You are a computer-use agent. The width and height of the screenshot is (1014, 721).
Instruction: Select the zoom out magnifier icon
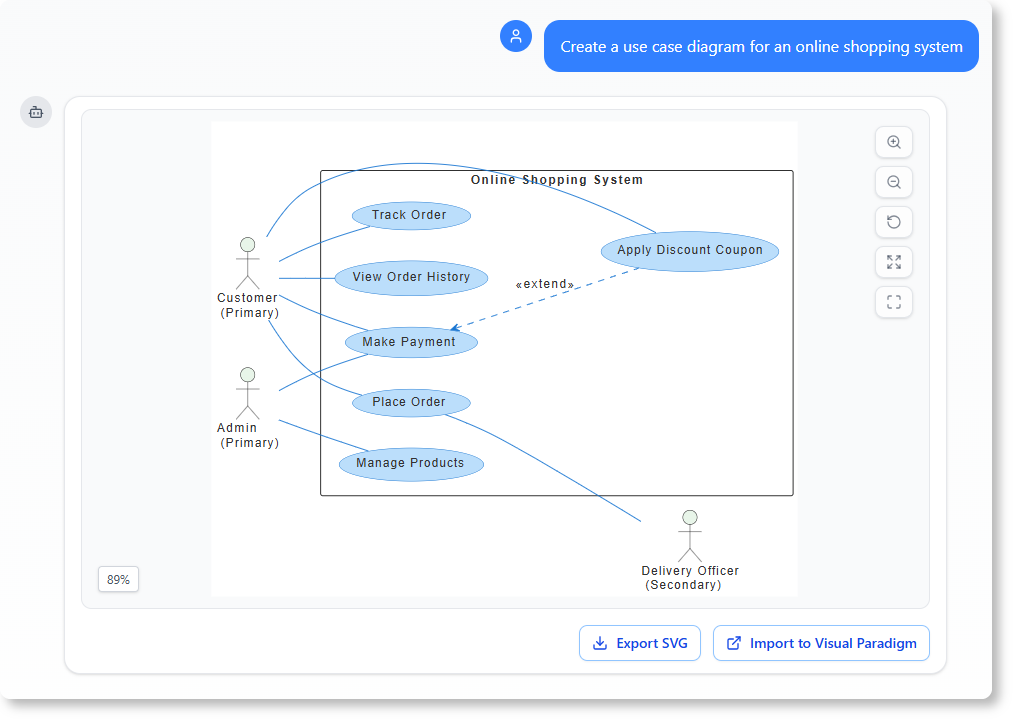[893, 182]
